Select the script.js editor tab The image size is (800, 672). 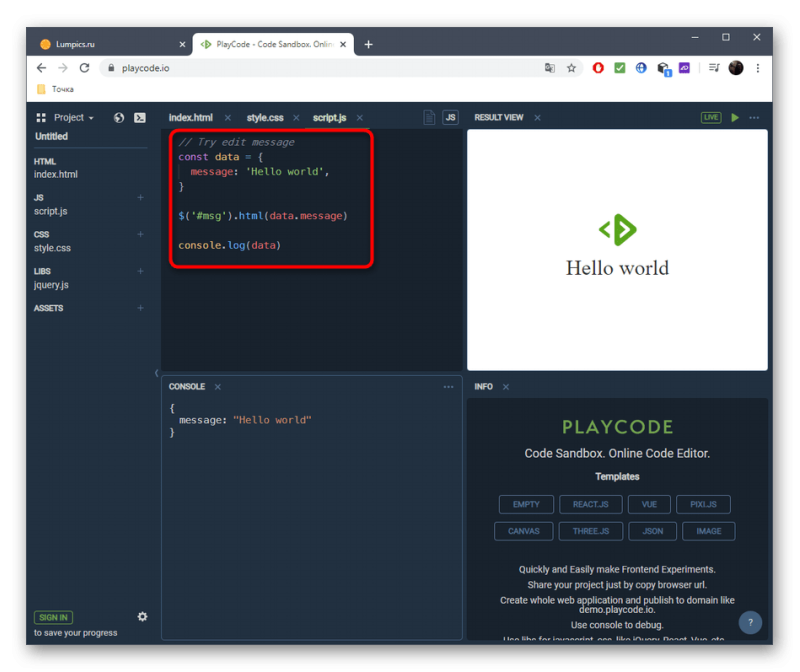point(330,118)
